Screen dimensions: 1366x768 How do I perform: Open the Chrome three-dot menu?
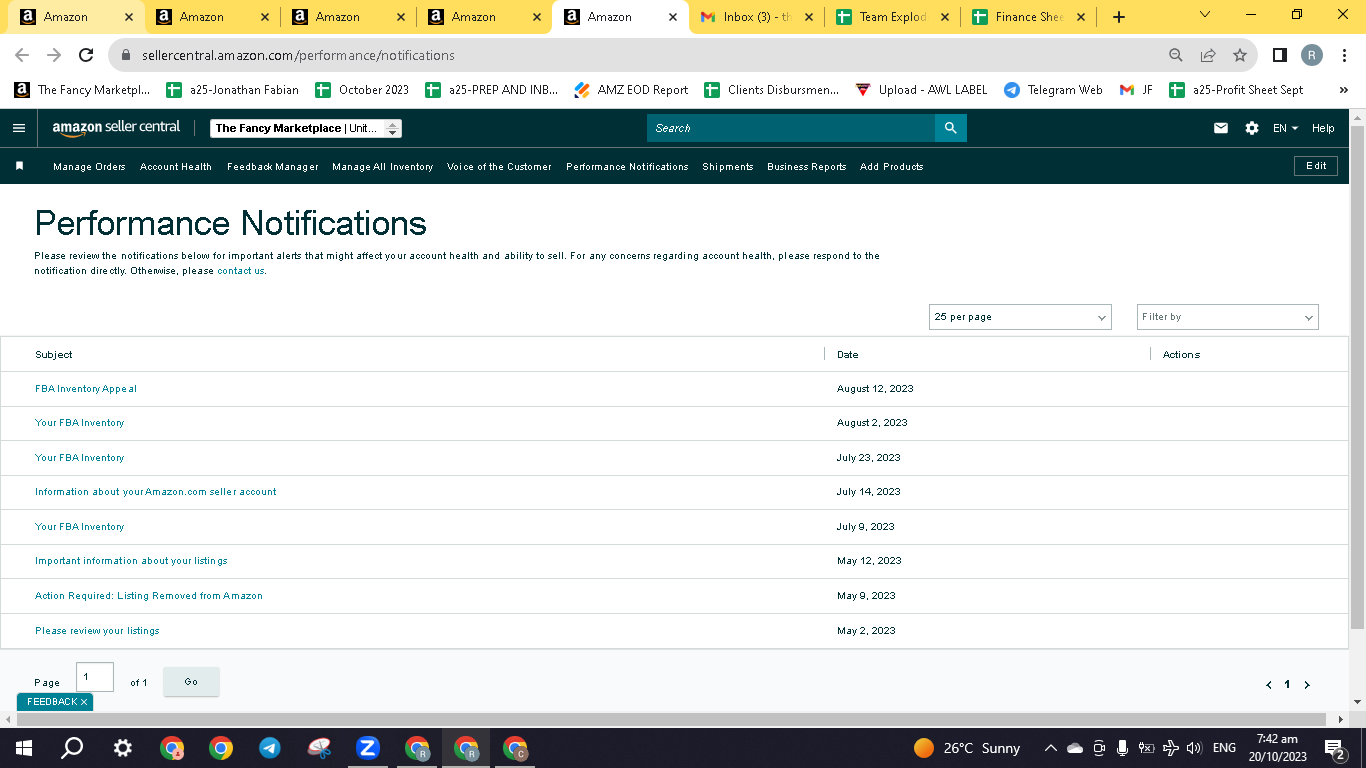pyautogui.click(x=1345, y=55)
